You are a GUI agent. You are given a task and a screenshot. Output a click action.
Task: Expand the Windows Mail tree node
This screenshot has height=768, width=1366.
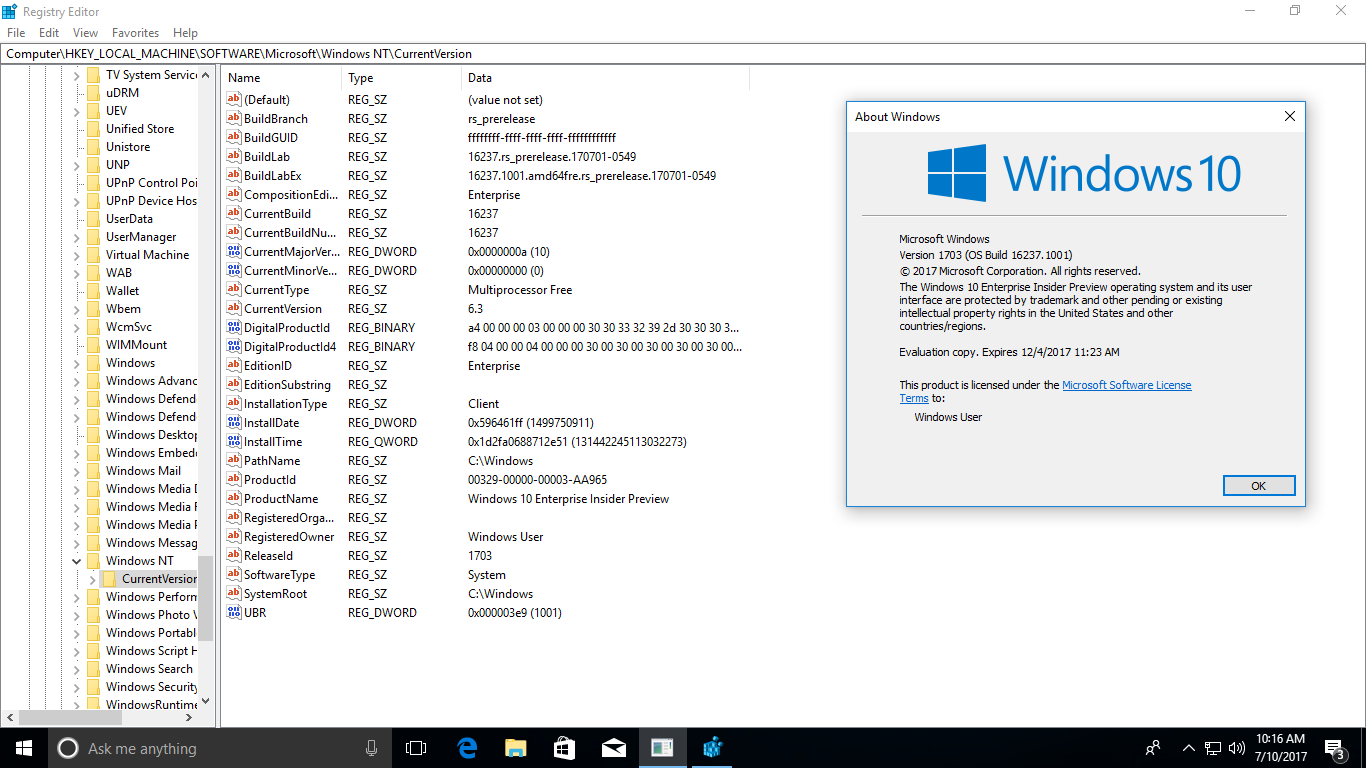click(x=76, y=471)
